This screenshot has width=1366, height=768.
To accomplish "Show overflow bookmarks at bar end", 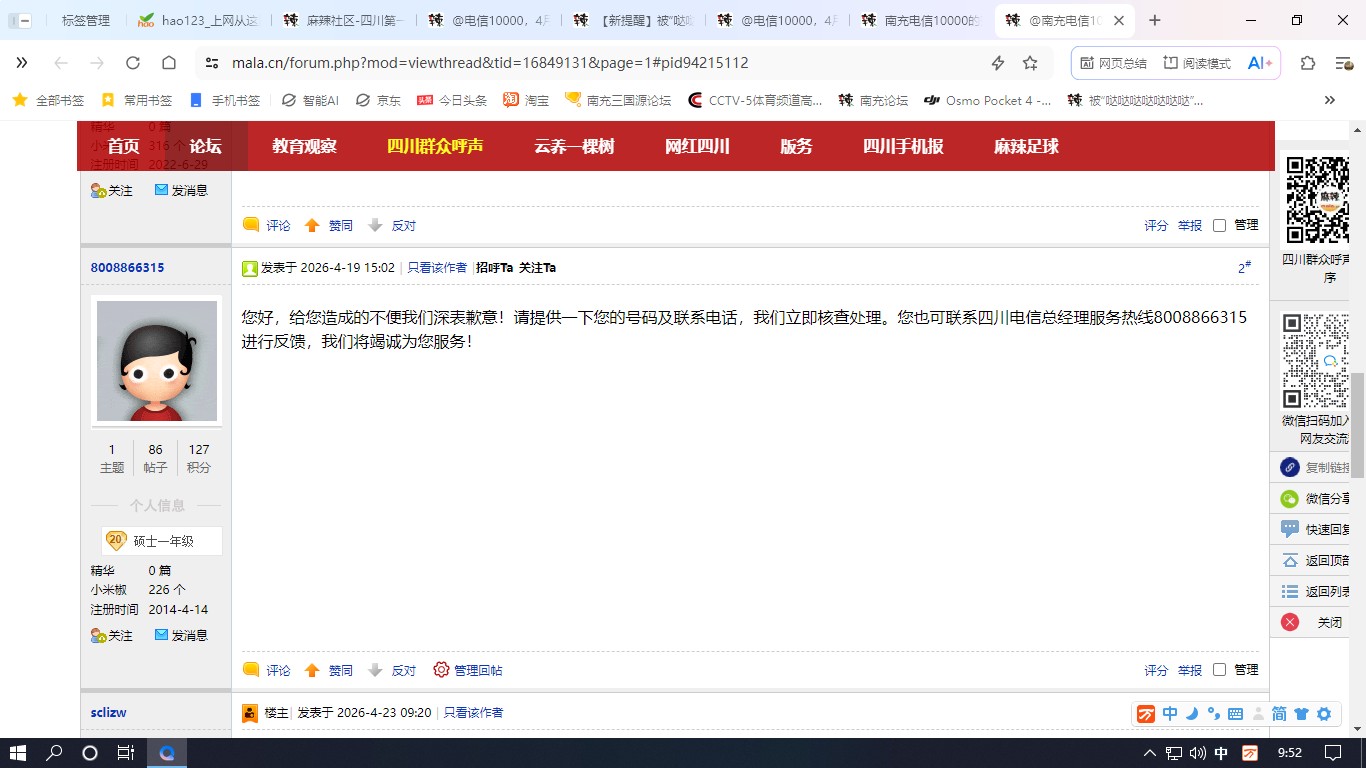I will click(1329, 100).
